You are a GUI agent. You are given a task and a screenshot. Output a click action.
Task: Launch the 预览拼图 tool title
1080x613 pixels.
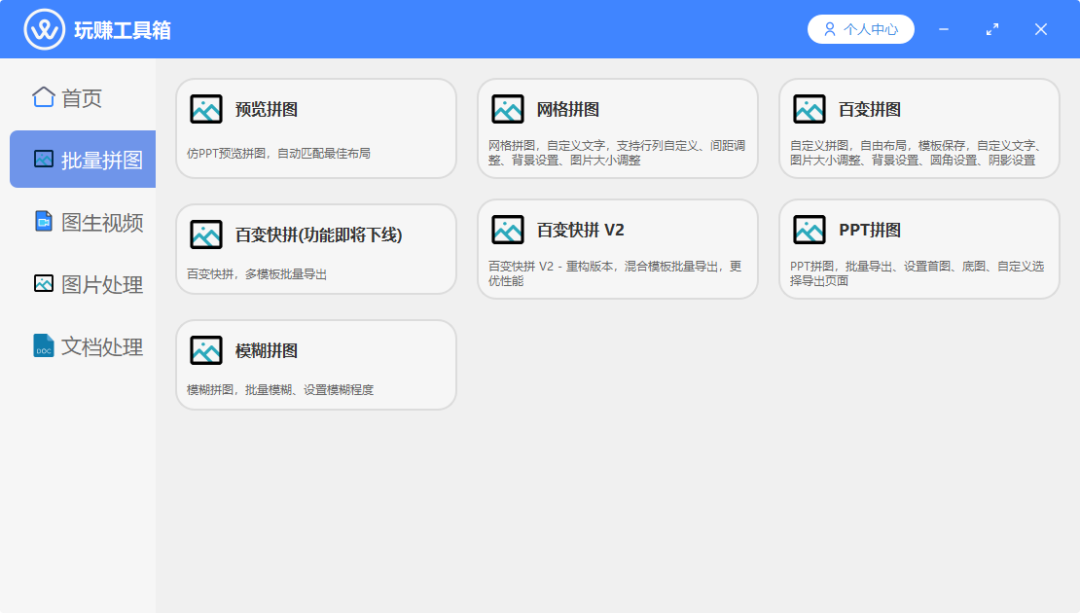pos(266,110)
